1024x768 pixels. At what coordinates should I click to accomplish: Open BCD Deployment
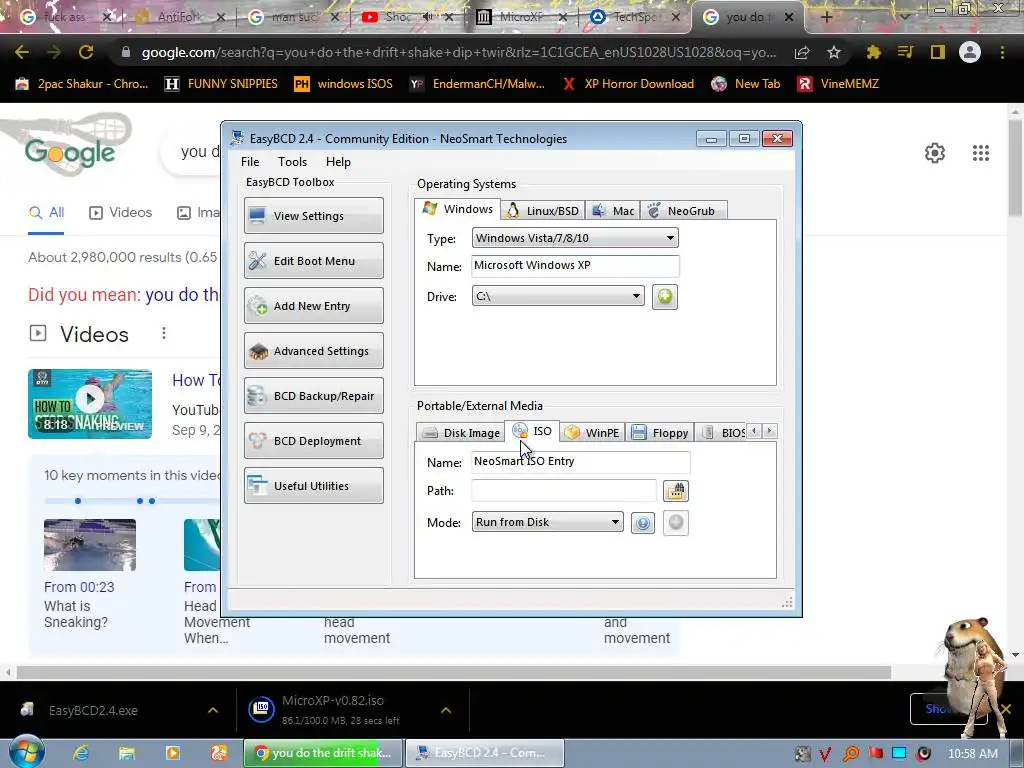(x=313, y=441)
